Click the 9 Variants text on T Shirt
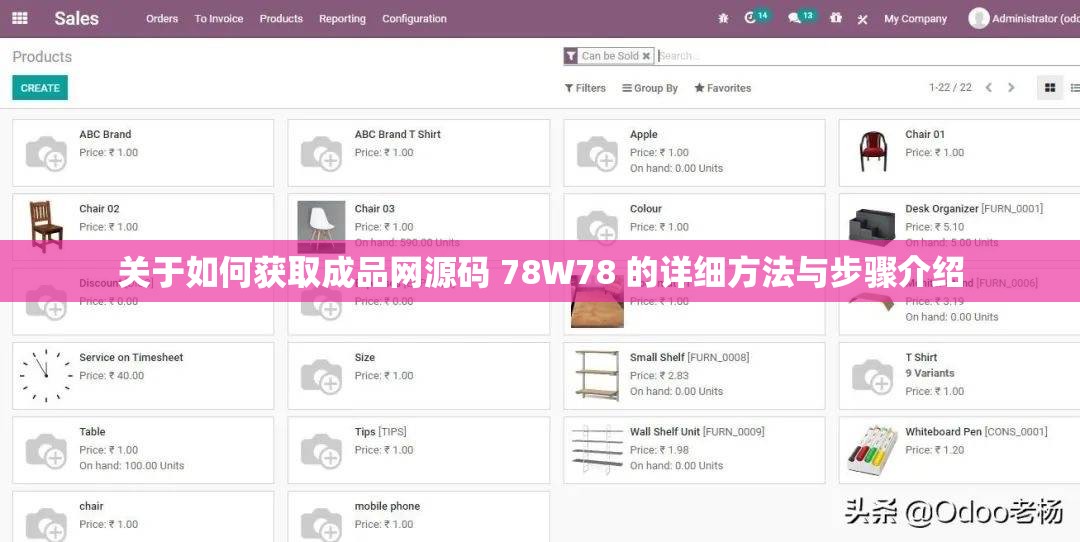1080x542 pixels. [929, 373]
